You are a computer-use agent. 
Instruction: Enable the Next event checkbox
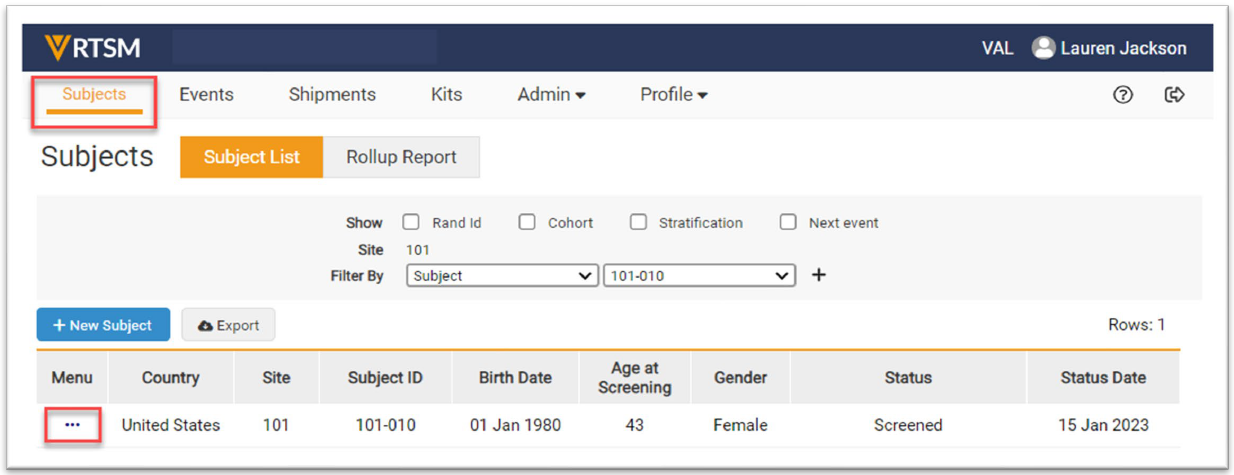point(788,223)
